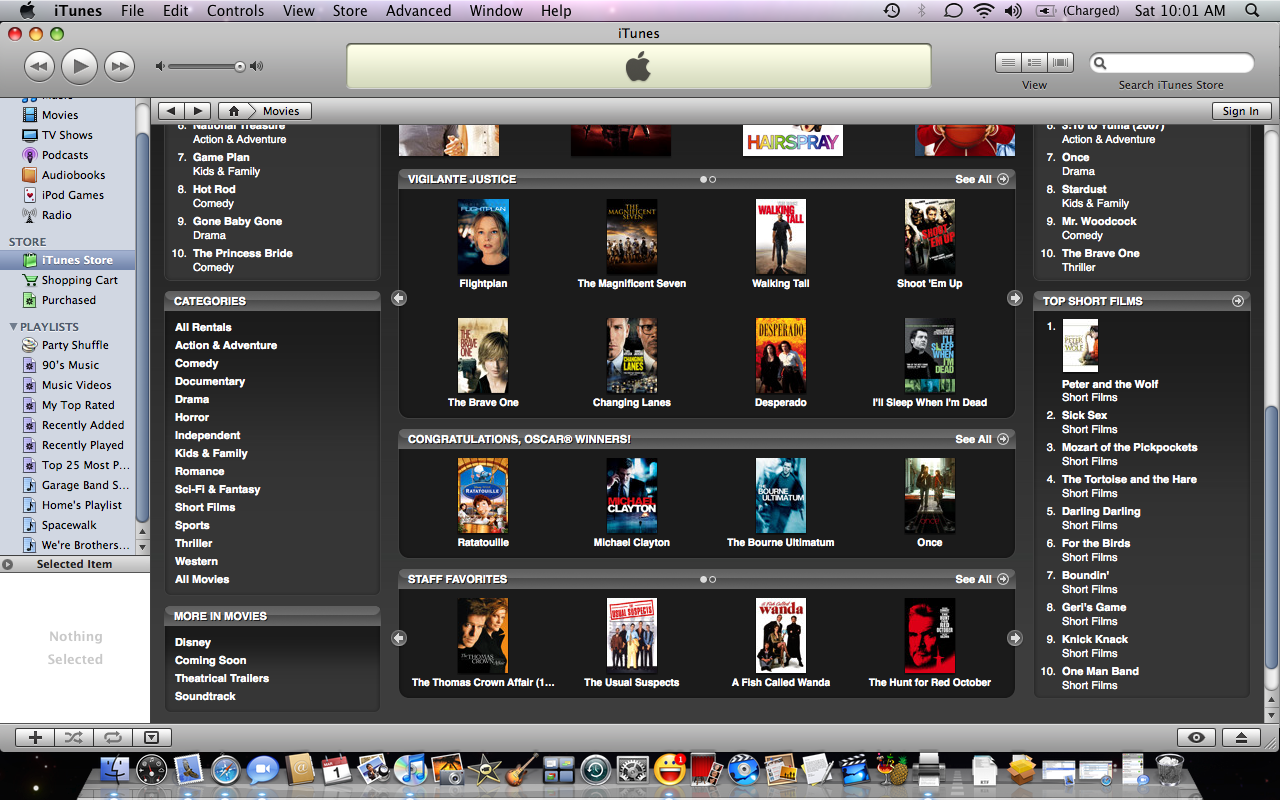
Task: Go back with the store back arrow
Action: coord(171,111)
